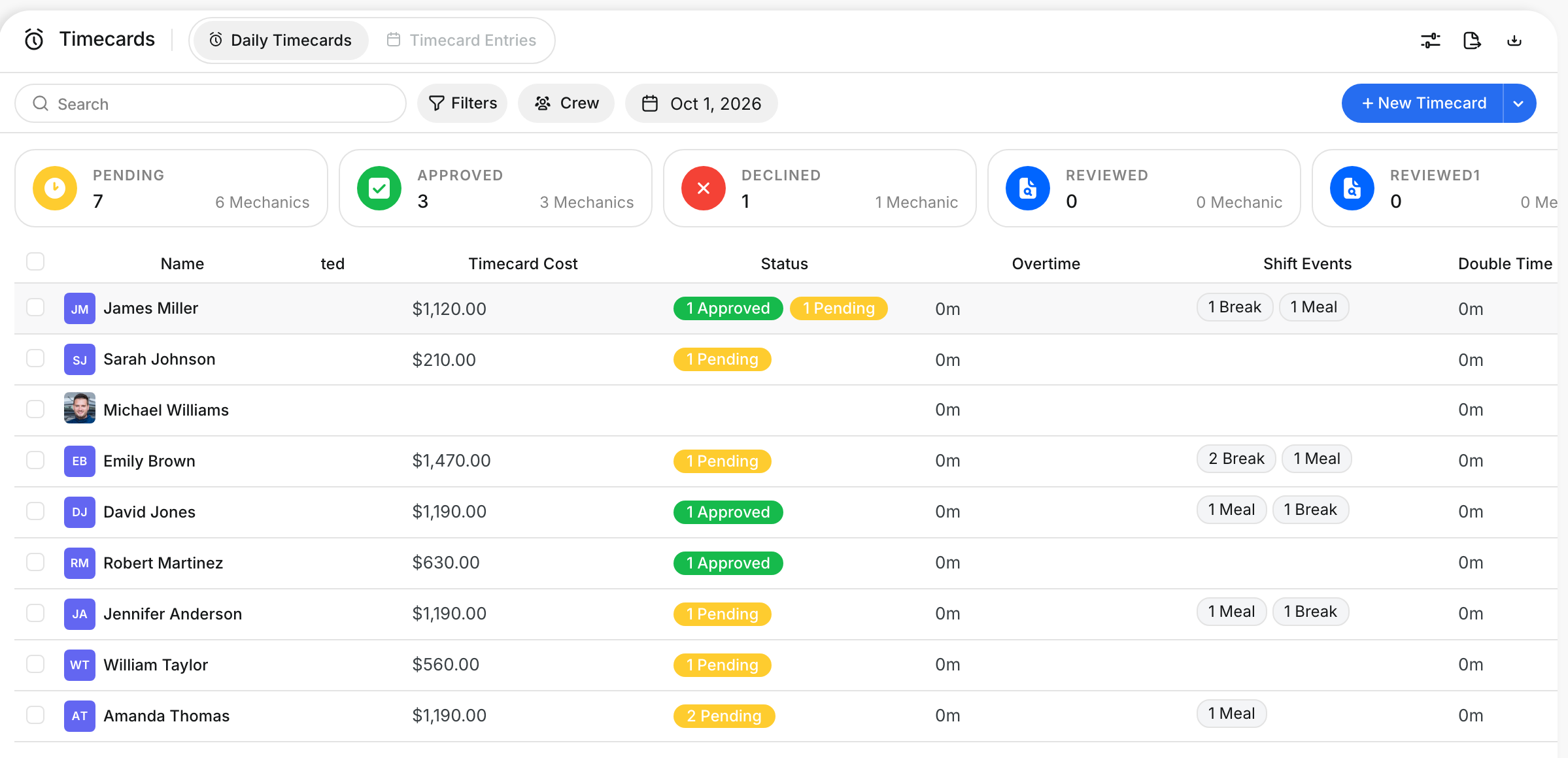The image size is (1568, 758).
Task: Click Emily Brown's 2 Break tag
Action: click(1236, 459)
